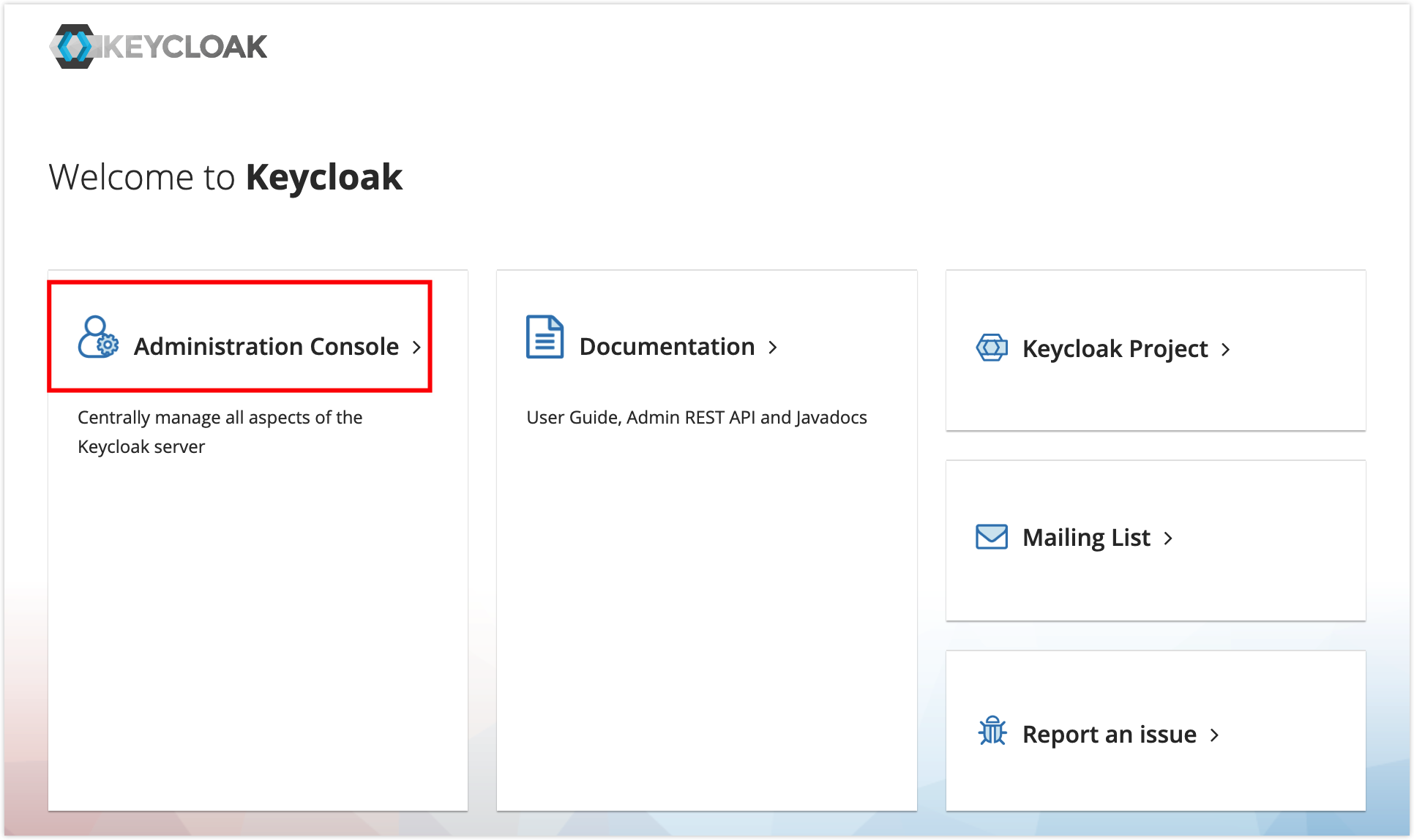Visit the Keycloak Project link
Image resolution: width=1414 pixels, height=840 pixels.
[1115, 349]
